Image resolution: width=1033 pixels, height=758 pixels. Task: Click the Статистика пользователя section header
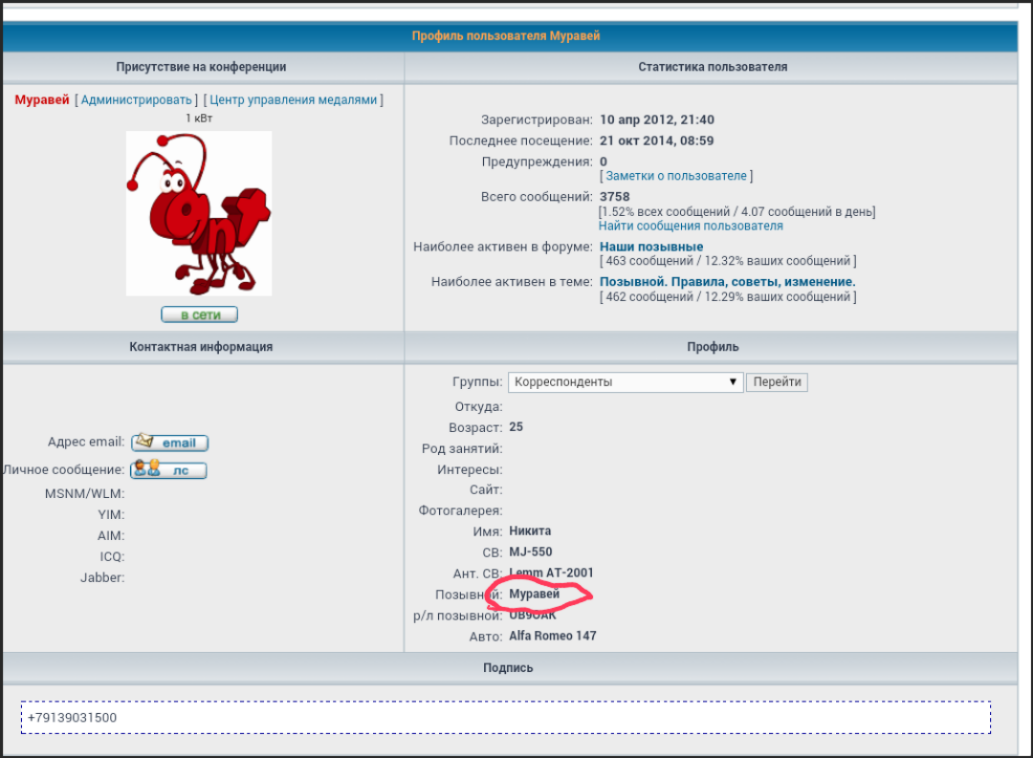pyautogui.click(x=712, y=67)
